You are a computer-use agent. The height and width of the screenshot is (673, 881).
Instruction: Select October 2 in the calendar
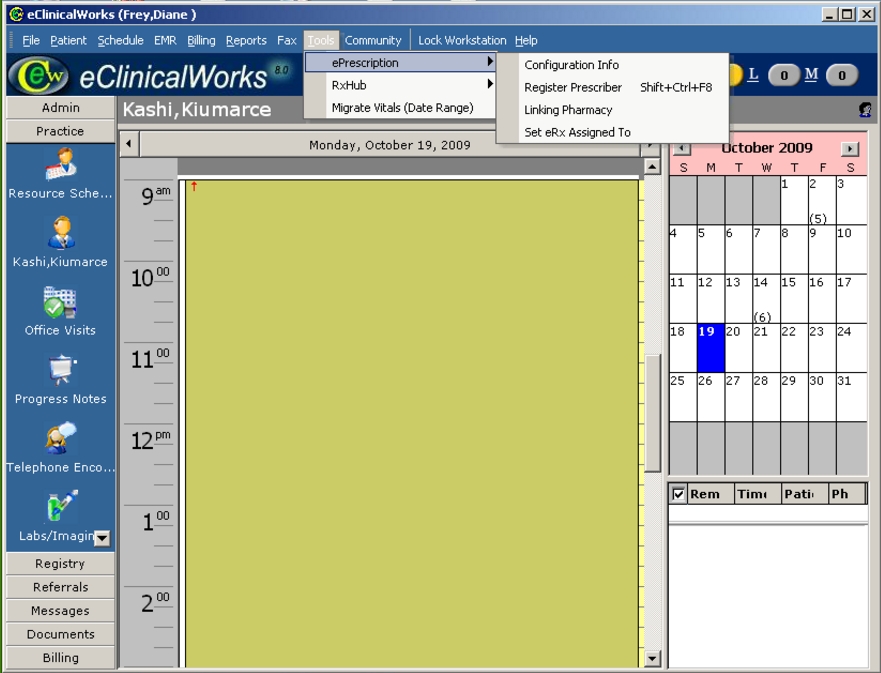pos(822,200)
